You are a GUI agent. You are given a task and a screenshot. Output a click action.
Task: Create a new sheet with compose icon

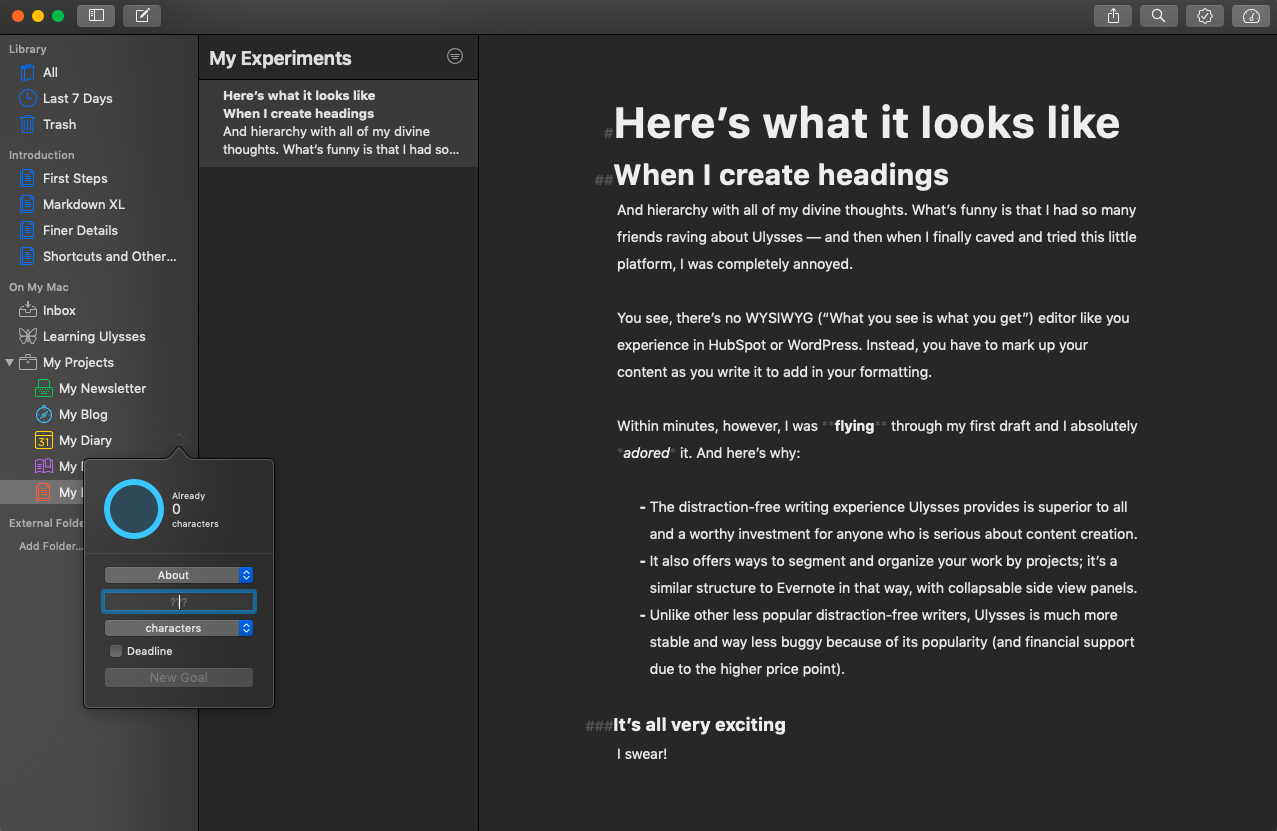tap(142, 15)
